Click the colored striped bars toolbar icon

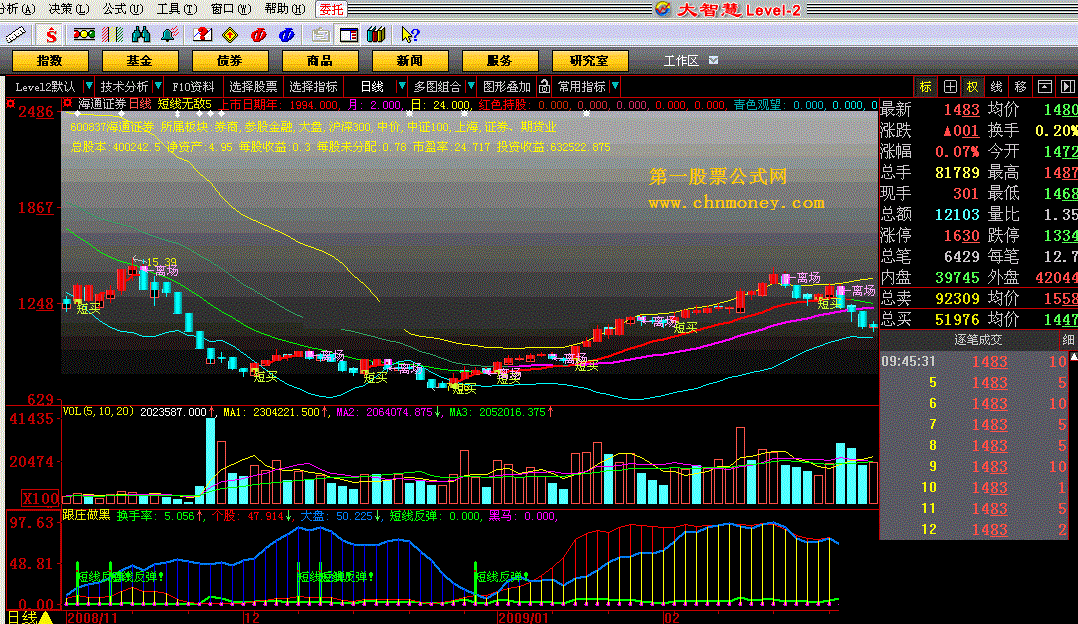point(113,34)
